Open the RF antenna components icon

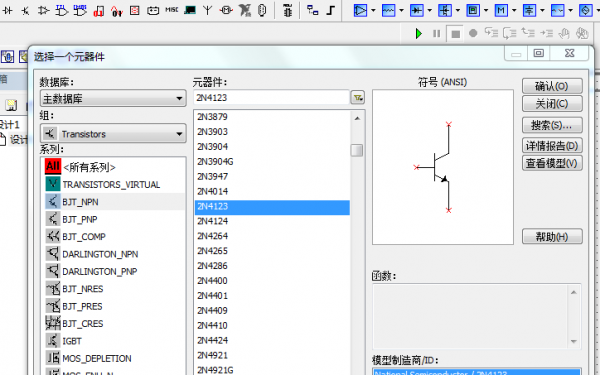208,10
